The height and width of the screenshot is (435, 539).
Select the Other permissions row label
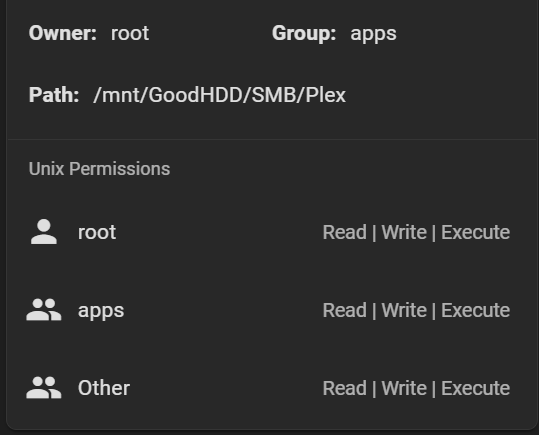point(104,388)
